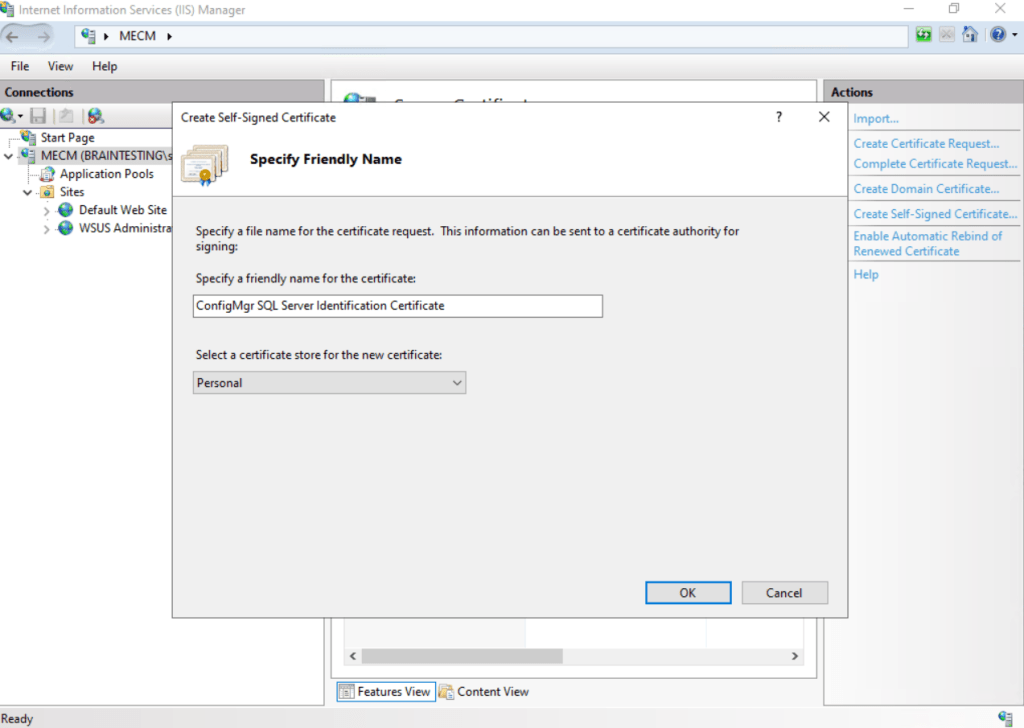Select Application Pools in the tree
Image resolution: width=1024 pixels, height=728 pixels.
tap(106, 174)
